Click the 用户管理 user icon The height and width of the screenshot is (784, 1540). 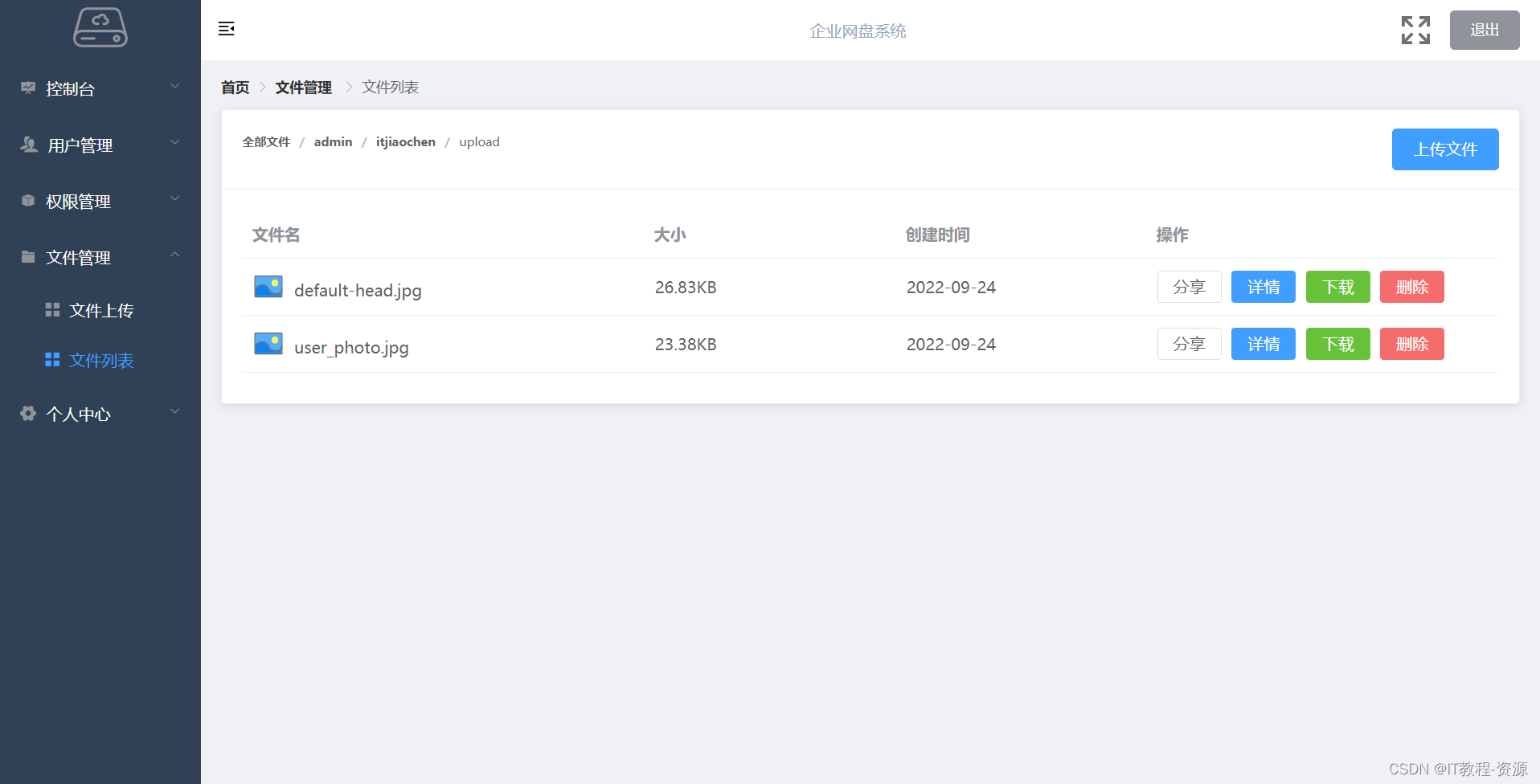point(29,145)
